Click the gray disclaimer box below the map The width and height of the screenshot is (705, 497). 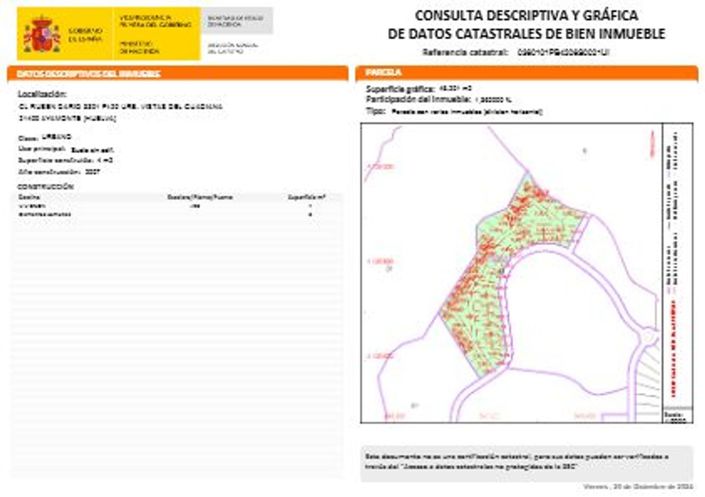click(527, 463)
